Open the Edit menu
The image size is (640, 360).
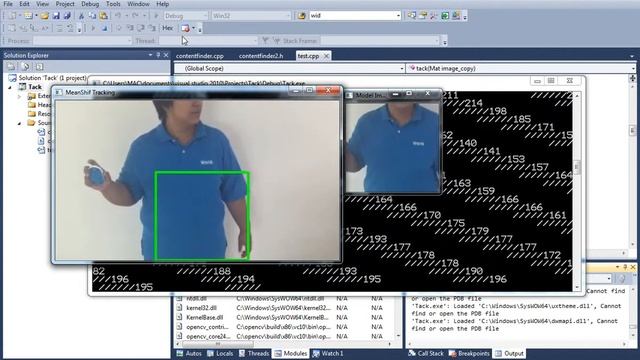(x=24, y=4)
